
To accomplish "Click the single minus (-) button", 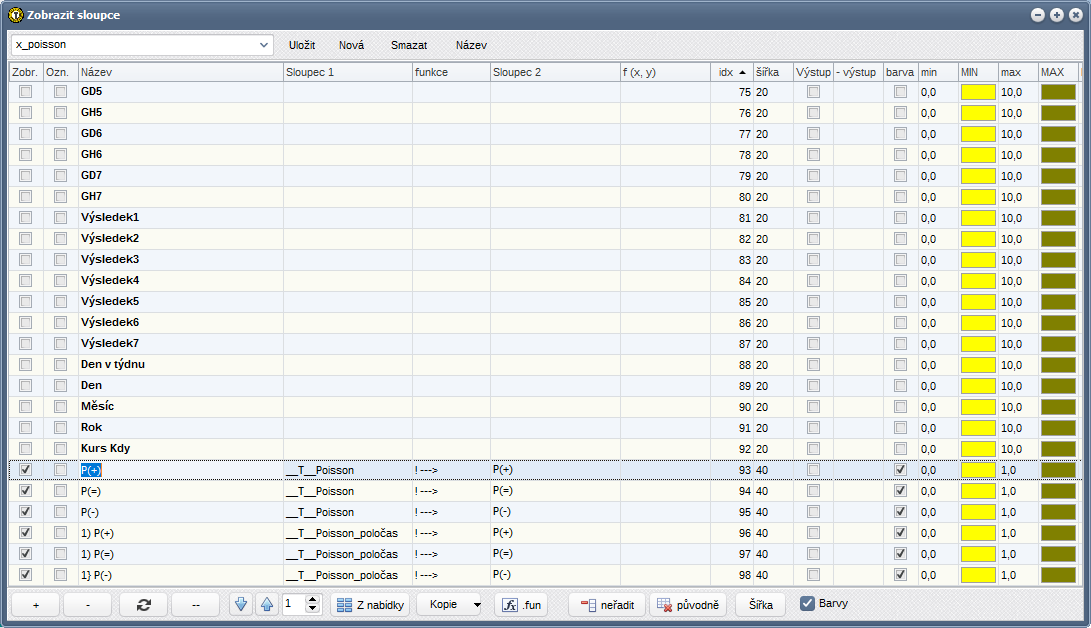I will click(88, 604).
